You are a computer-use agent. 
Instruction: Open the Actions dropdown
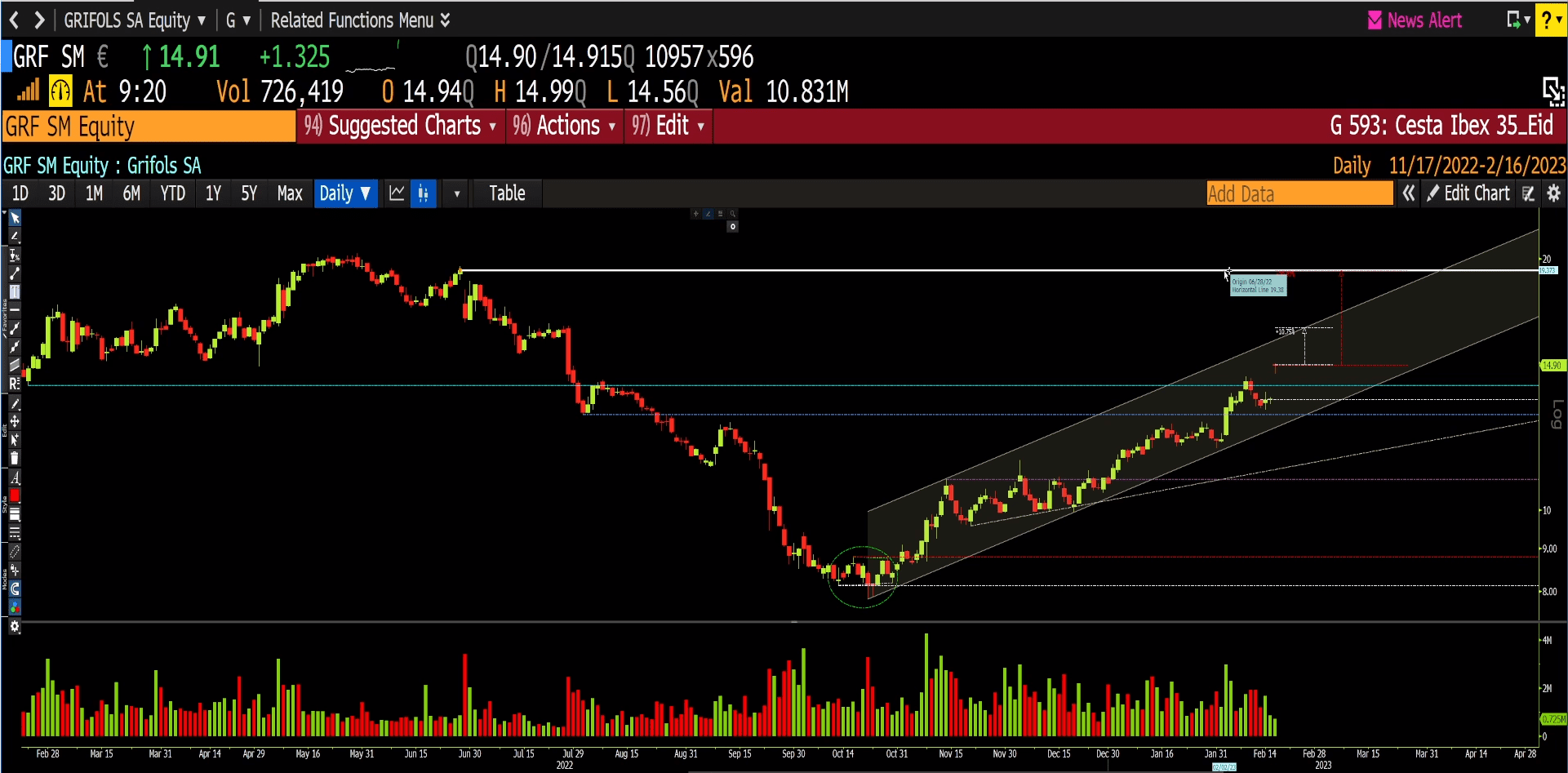[564, 126]
